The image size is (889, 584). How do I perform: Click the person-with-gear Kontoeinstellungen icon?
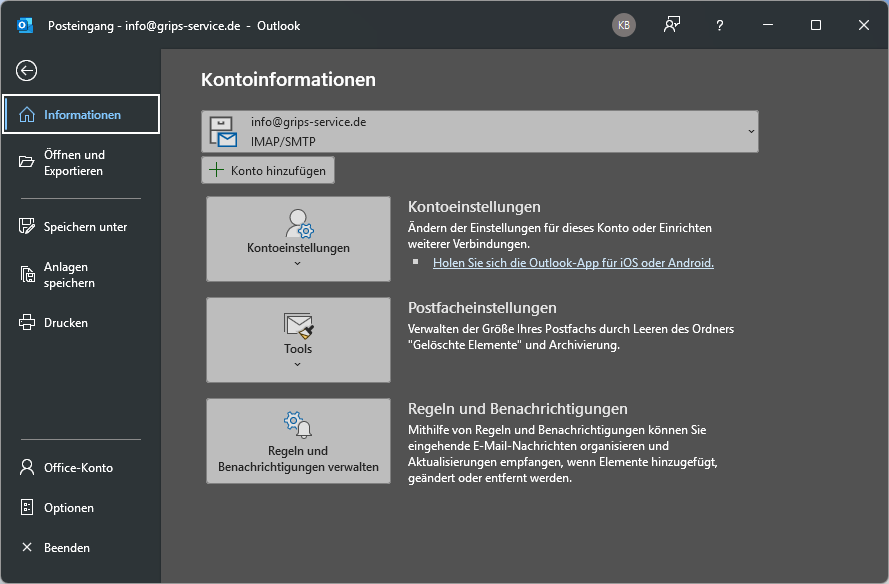click(299, 223)
